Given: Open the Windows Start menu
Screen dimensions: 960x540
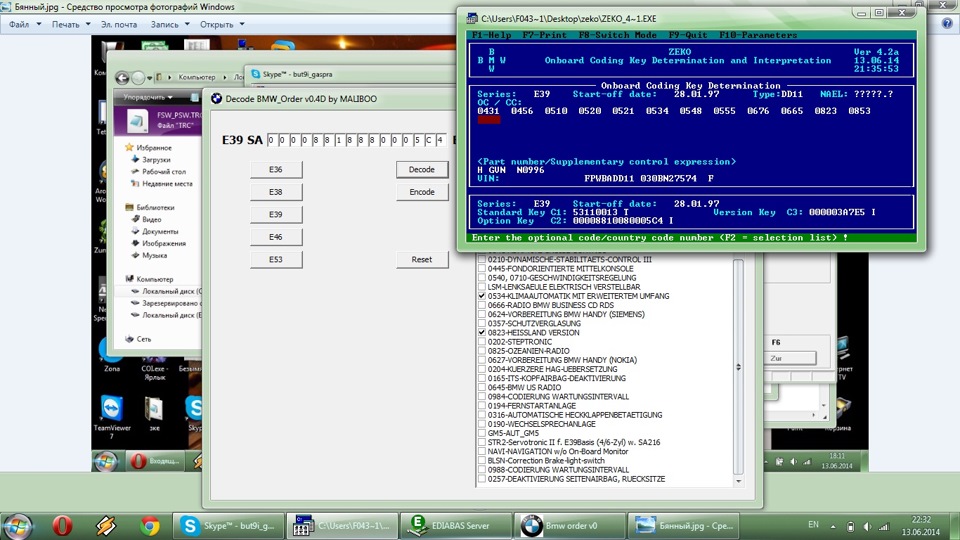Looking at the screenshot, I should 17,525.
